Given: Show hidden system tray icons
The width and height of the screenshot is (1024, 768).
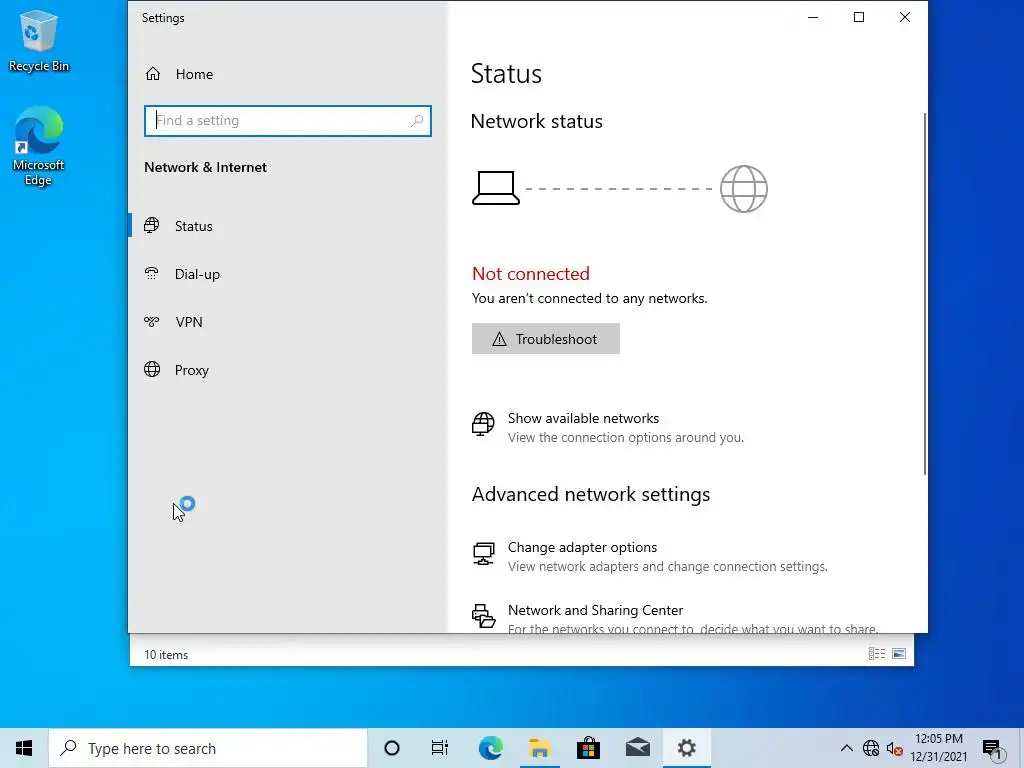Looking at the screenshot, I should click(846, 748).
